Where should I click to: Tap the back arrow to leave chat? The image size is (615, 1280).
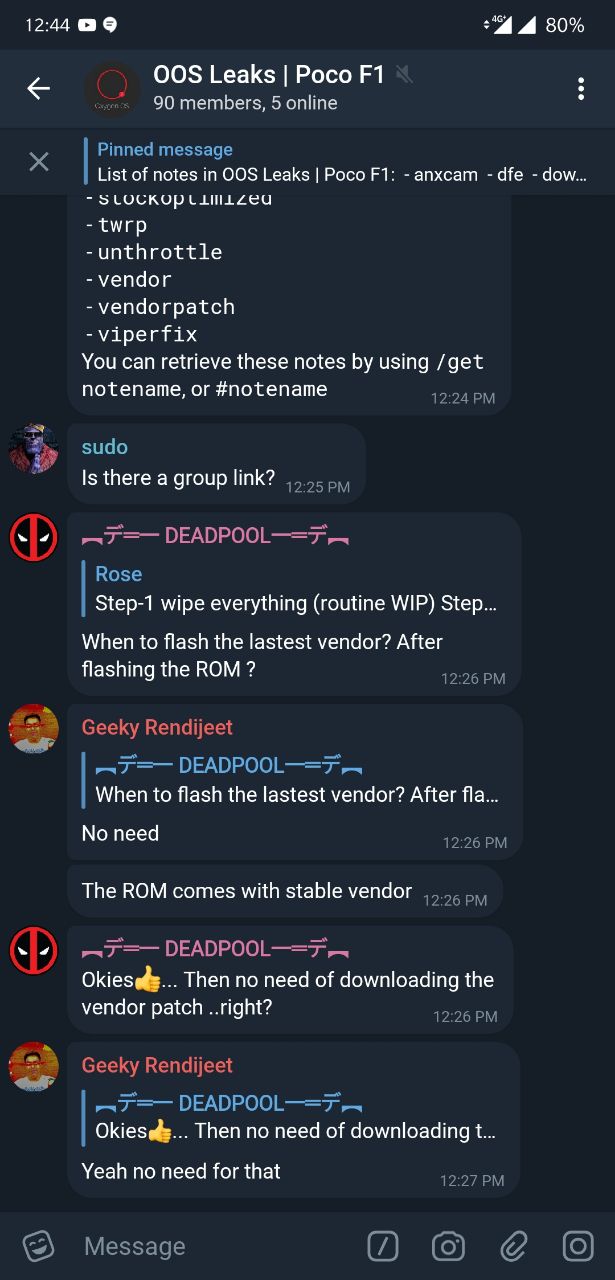point(38,88)
